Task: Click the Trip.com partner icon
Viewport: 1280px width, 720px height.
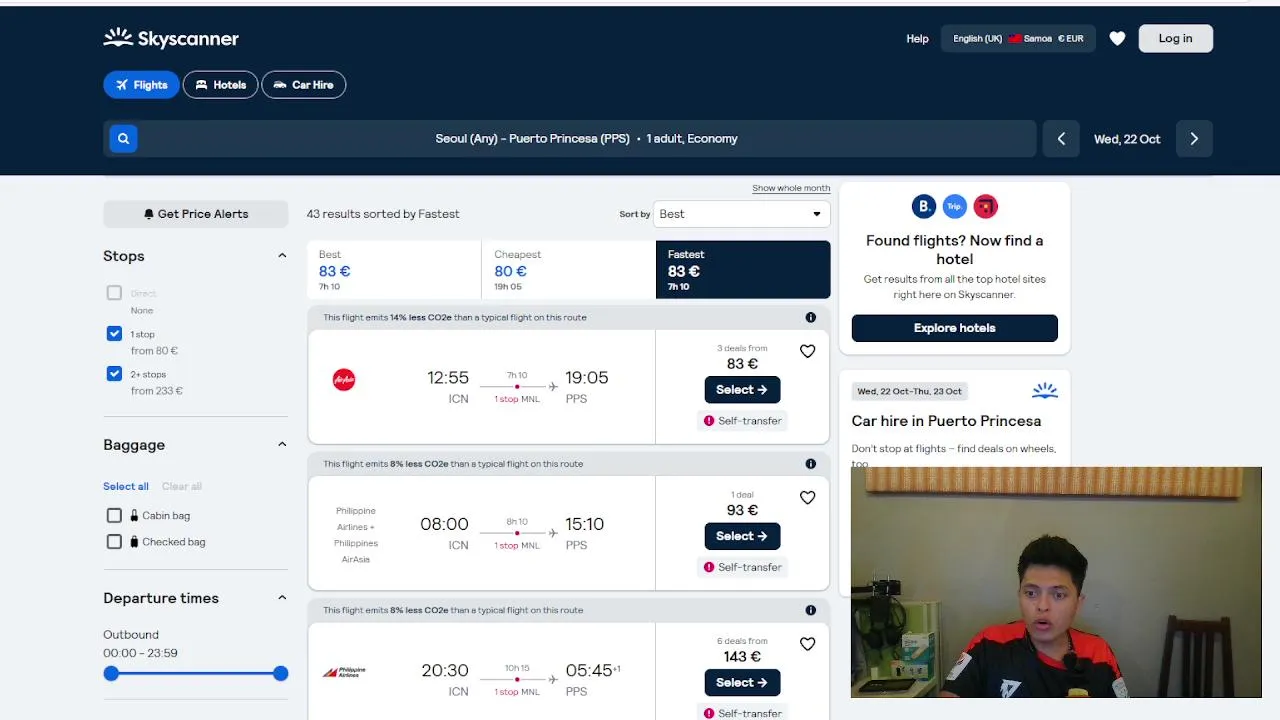Action: tap(955, 206)
